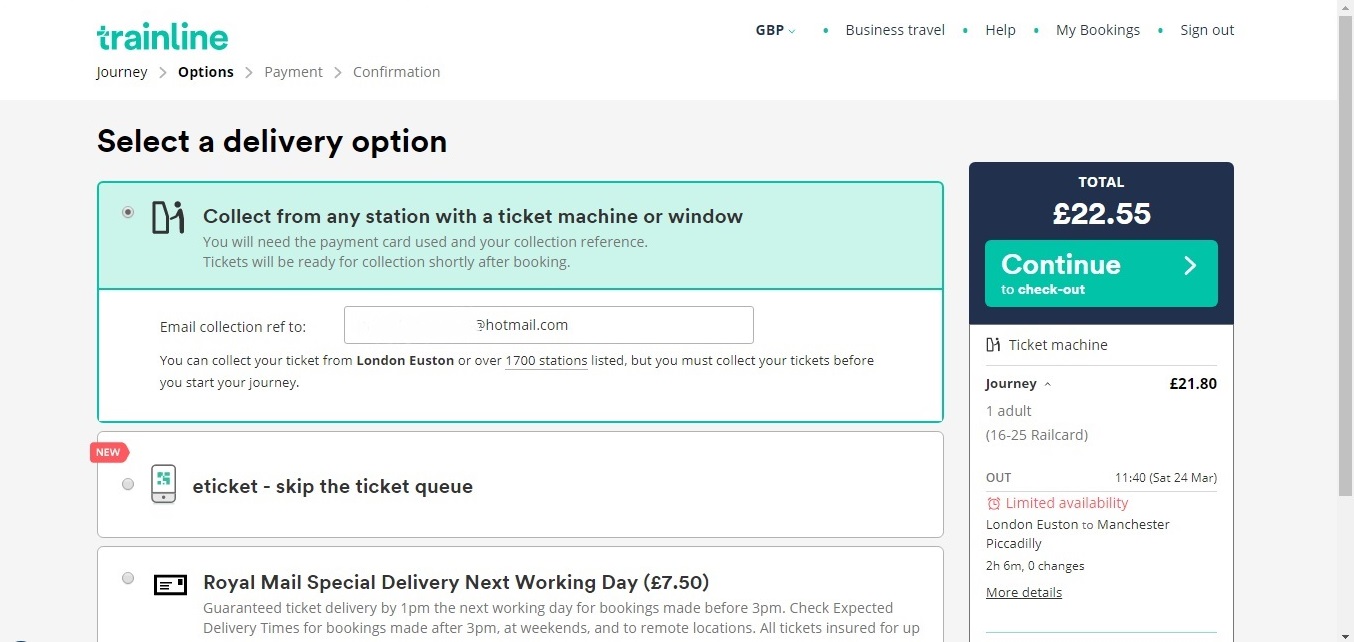Open the GBP currency dropdown

tap(776, 30)
